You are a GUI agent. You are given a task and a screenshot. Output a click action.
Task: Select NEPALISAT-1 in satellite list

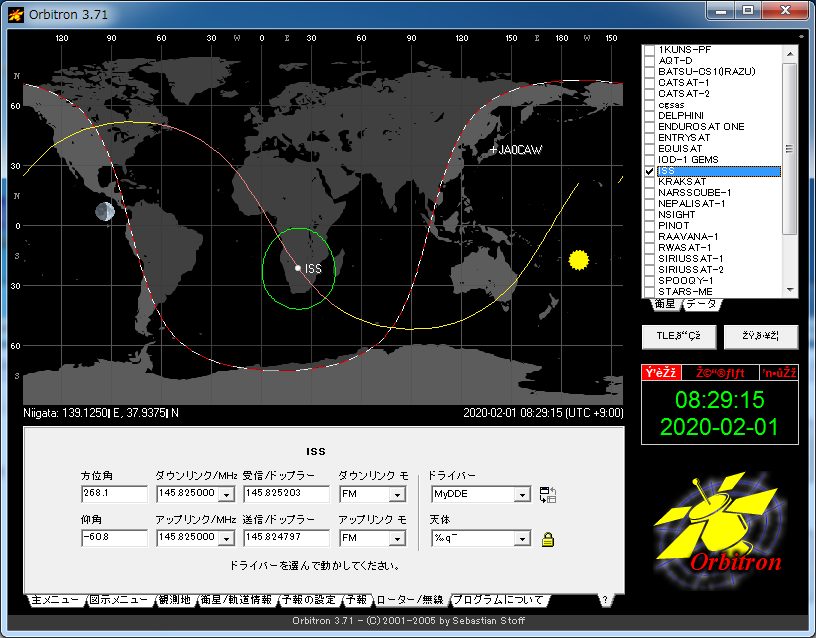pyautogui.click(x=692, y=203)
